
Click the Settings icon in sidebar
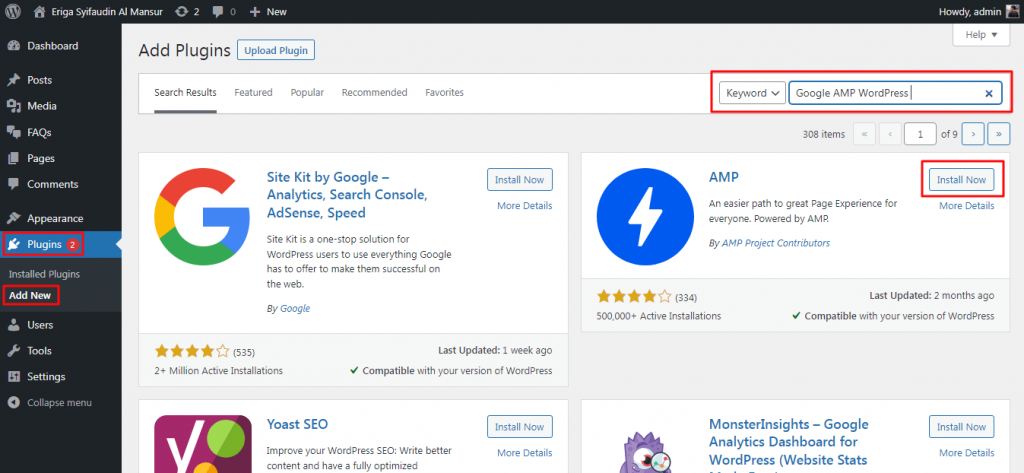point(13,377)
